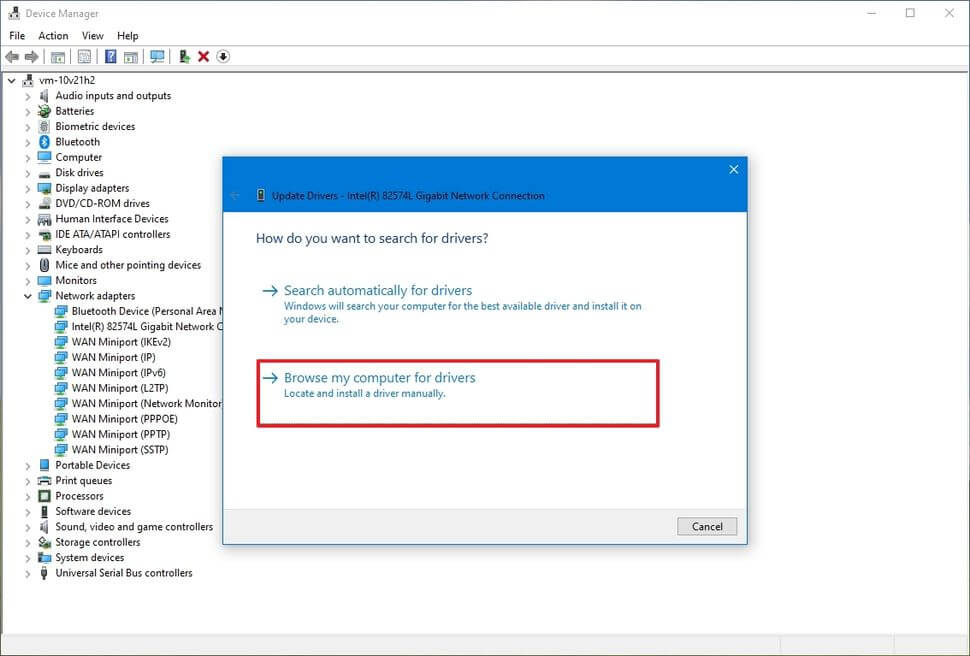Collapse the Network adapters node

pos(28,296)
